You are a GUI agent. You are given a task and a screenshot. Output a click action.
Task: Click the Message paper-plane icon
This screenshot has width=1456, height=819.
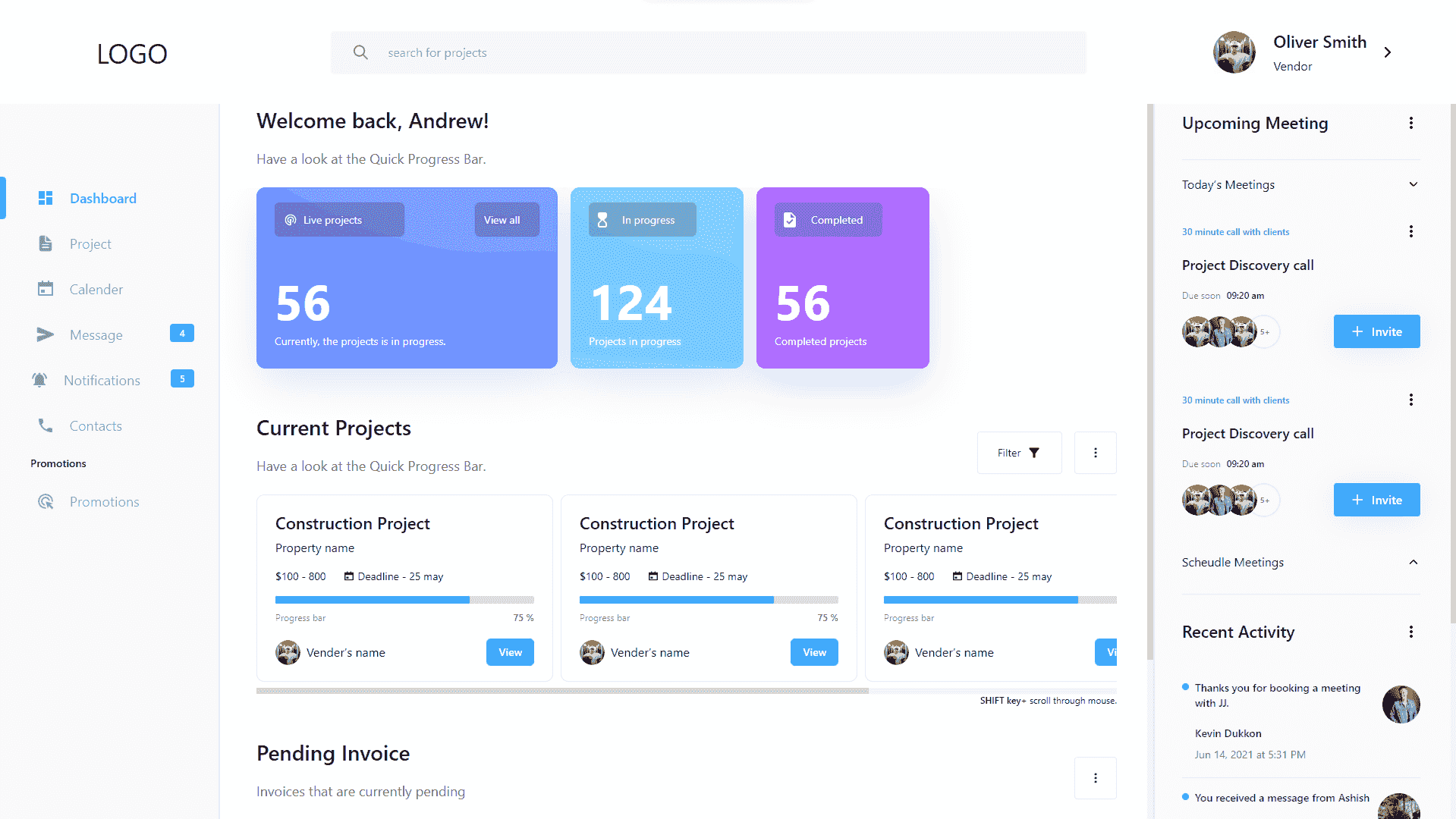46,334
